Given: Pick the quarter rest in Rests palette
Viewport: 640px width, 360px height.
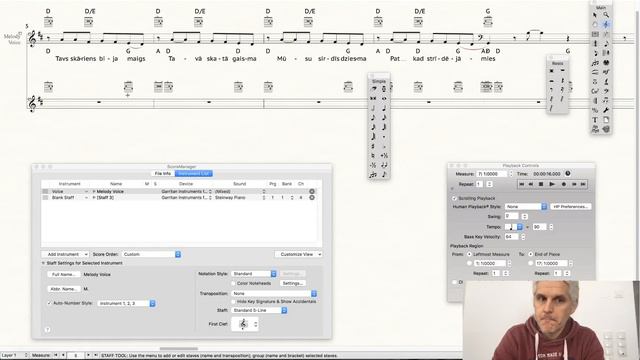Looking at the screenshot, I should pyautogui.click(x=562, y=80).
